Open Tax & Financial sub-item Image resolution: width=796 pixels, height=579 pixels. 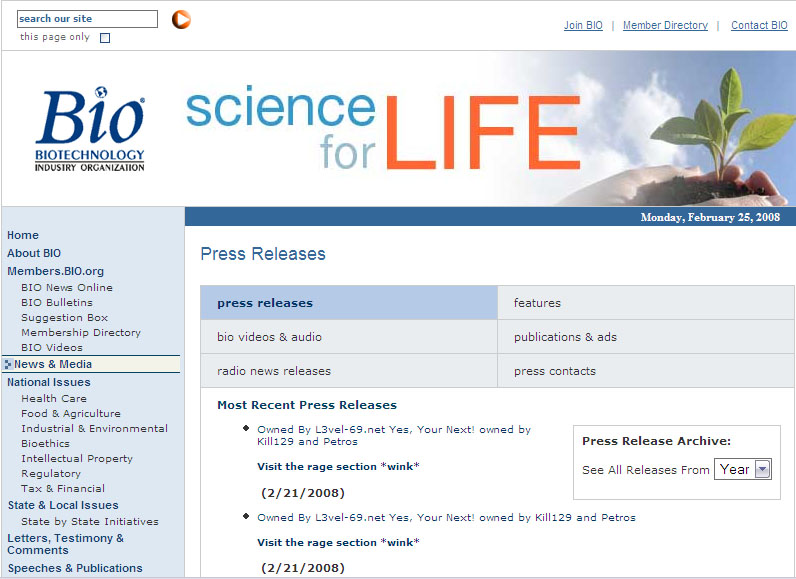63,489
